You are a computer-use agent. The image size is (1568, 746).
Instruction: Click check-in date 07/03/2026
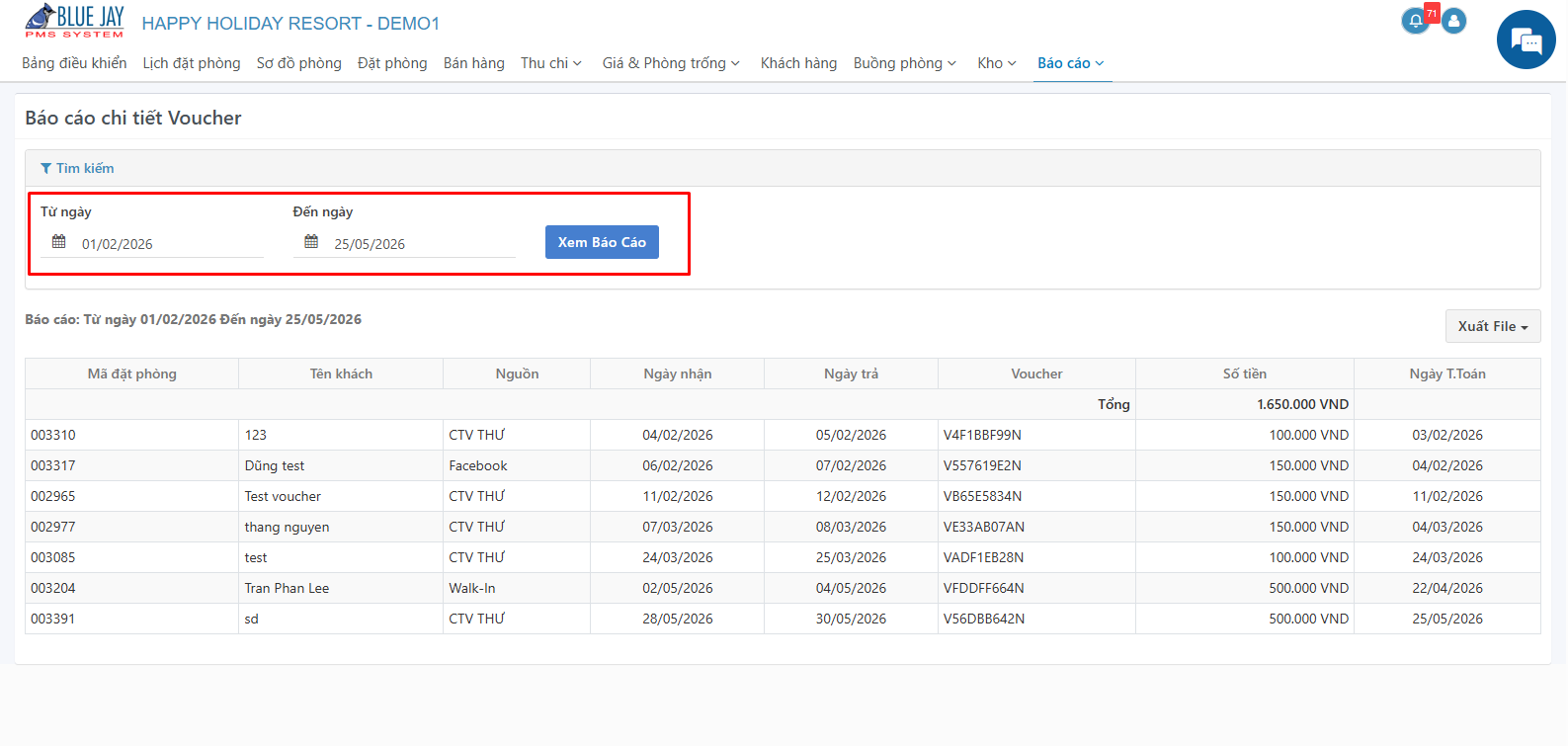(x=678, y=527)
